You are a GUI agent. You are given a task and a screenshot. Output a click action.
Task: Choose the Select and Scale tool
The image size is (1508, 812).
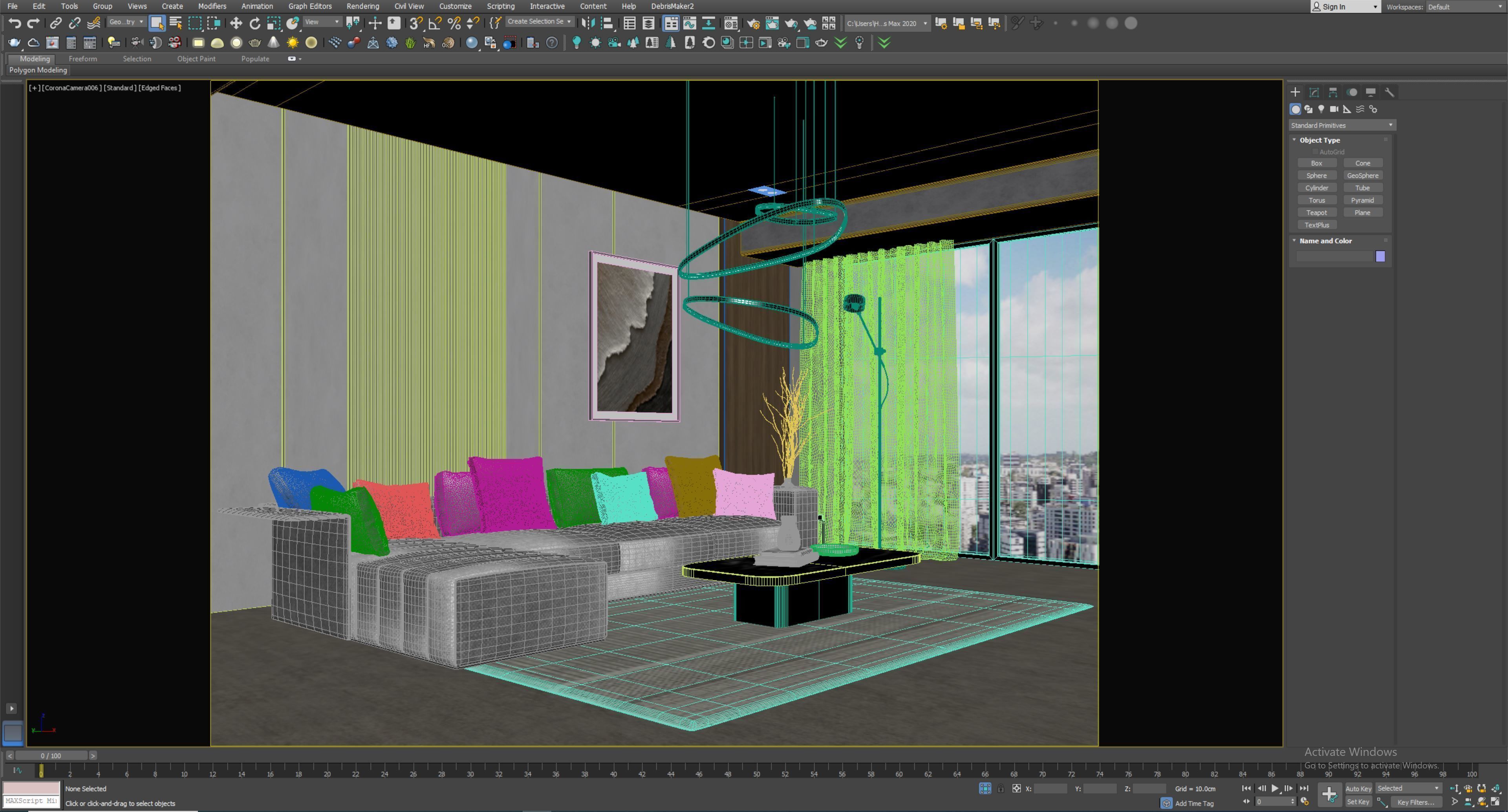(273, 23)
